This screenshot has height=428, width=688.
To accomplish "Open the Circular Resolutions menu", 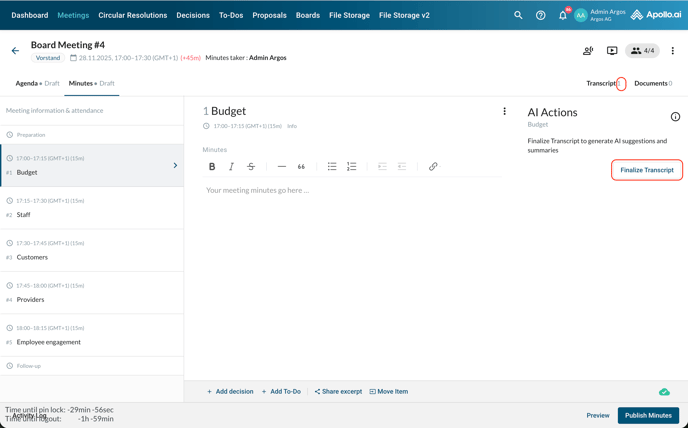I will coord(133,15).
